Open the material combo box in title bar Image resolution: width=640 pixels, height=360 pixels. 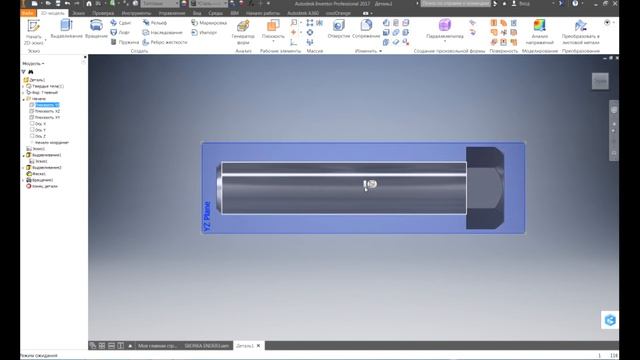pos(160,3)
